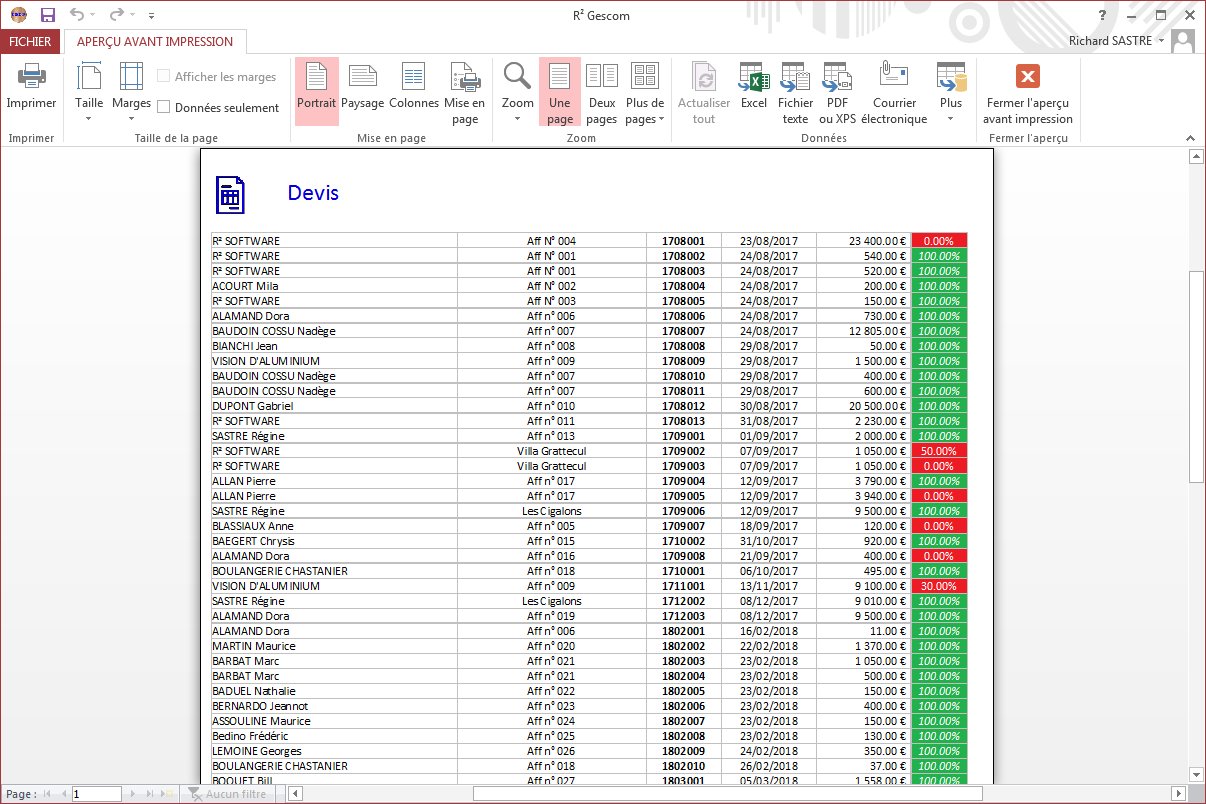Click the vertical scrollbar down arrow

click(x=1195, y=774)
